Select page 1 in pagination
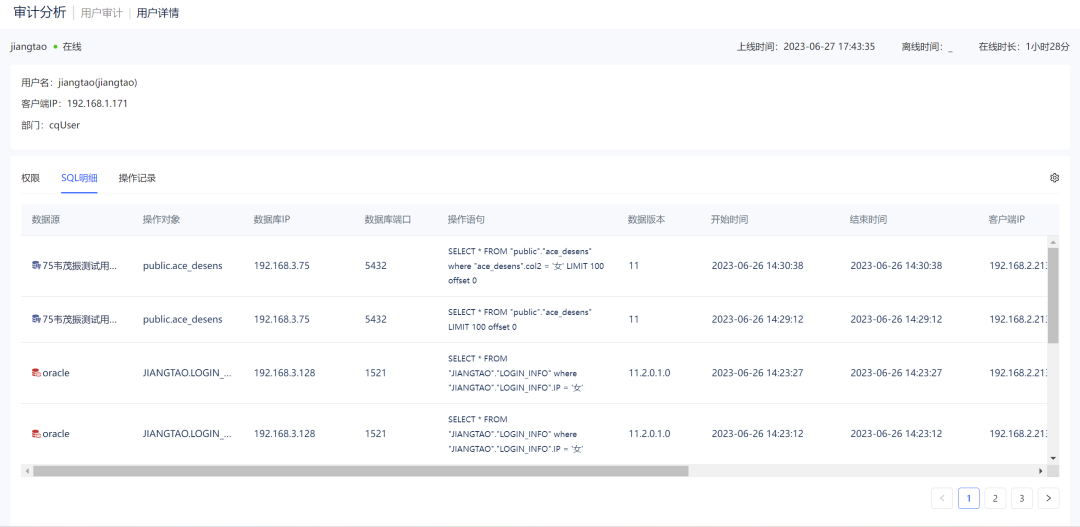The width and height of the screenshot is (1080, 527). tap(968, 498)
